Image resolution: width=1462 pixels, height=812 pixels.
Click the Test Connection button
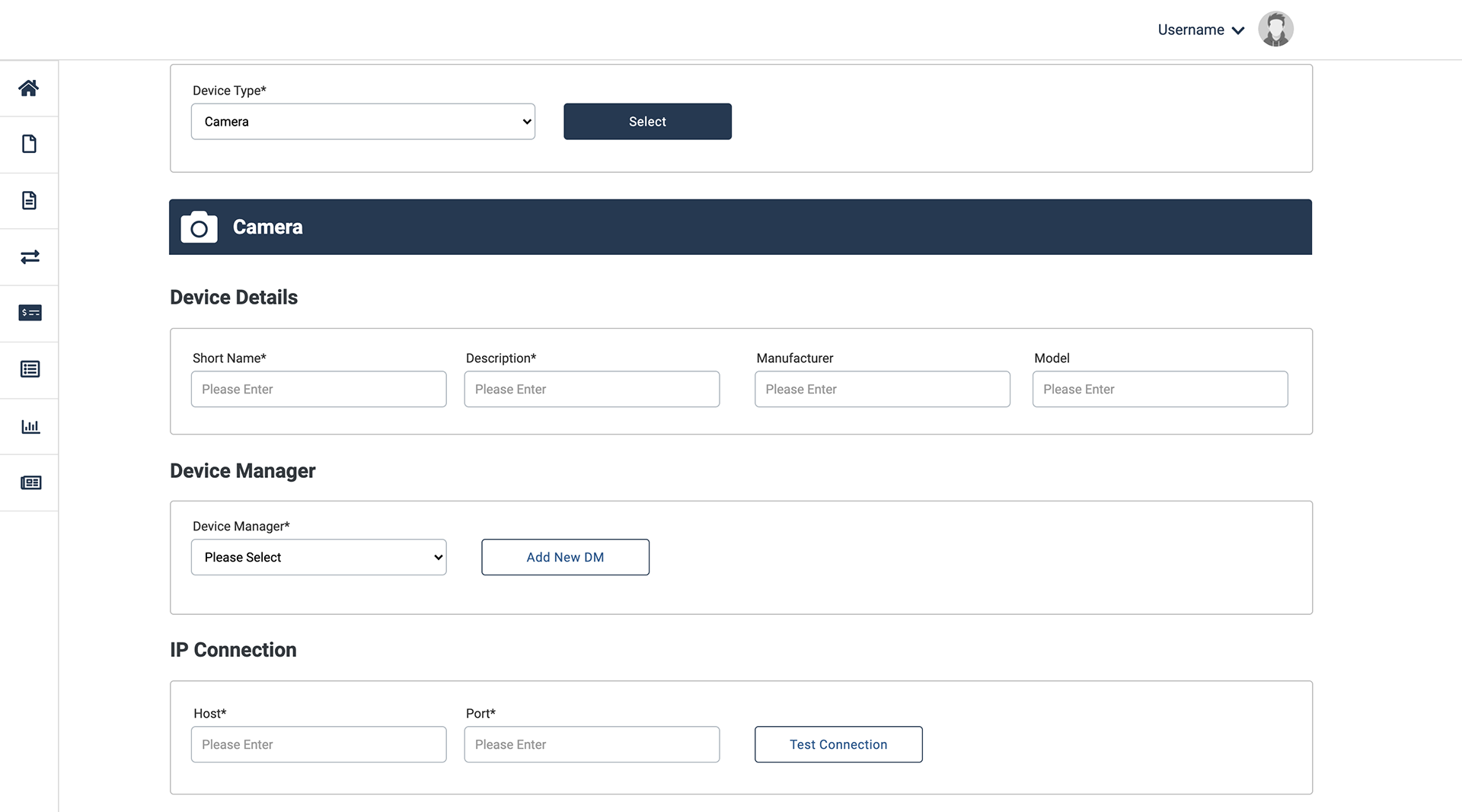coord(838,744)
